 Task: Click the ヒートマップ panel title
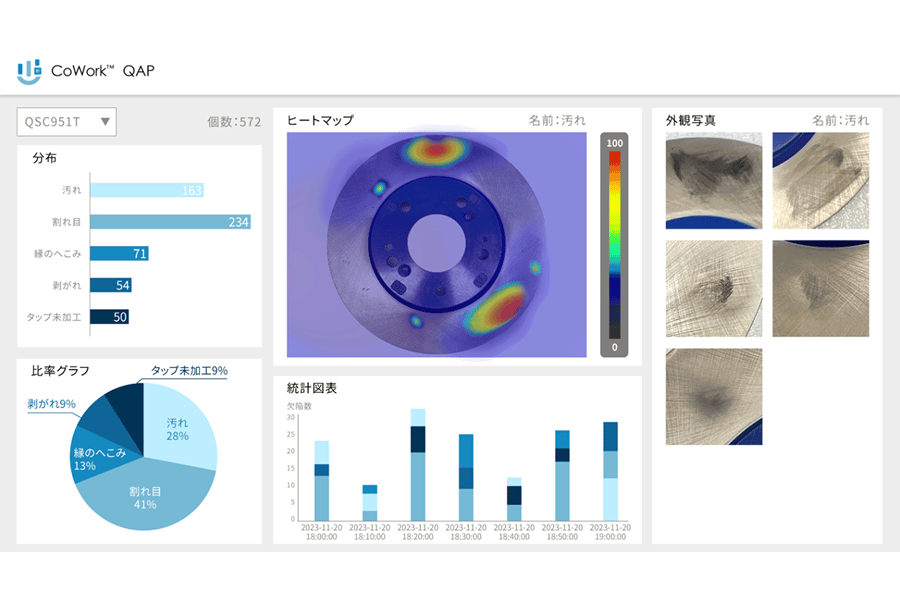click(x=320, y=120)
